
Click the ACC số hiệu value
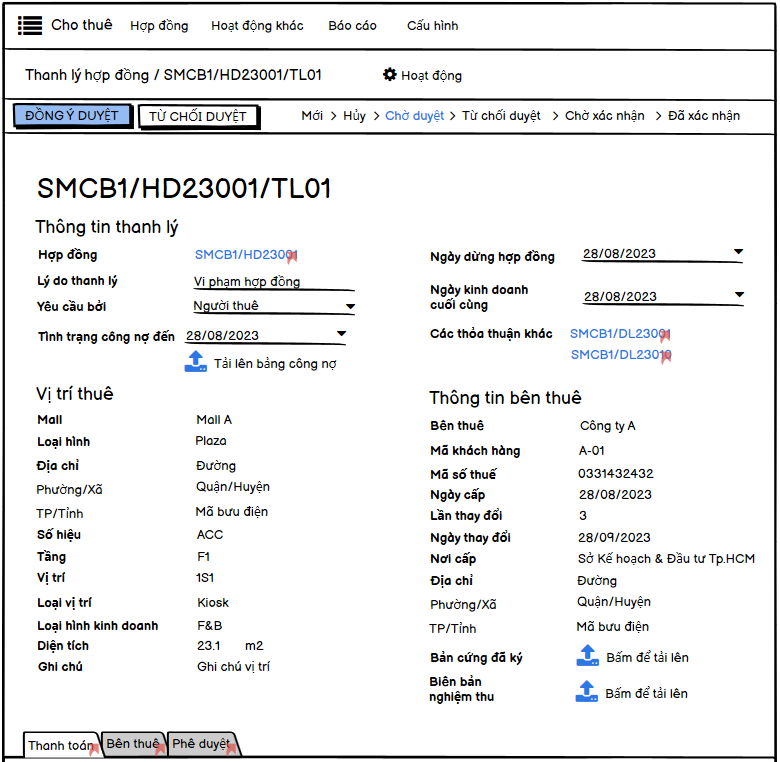[210, 535]
